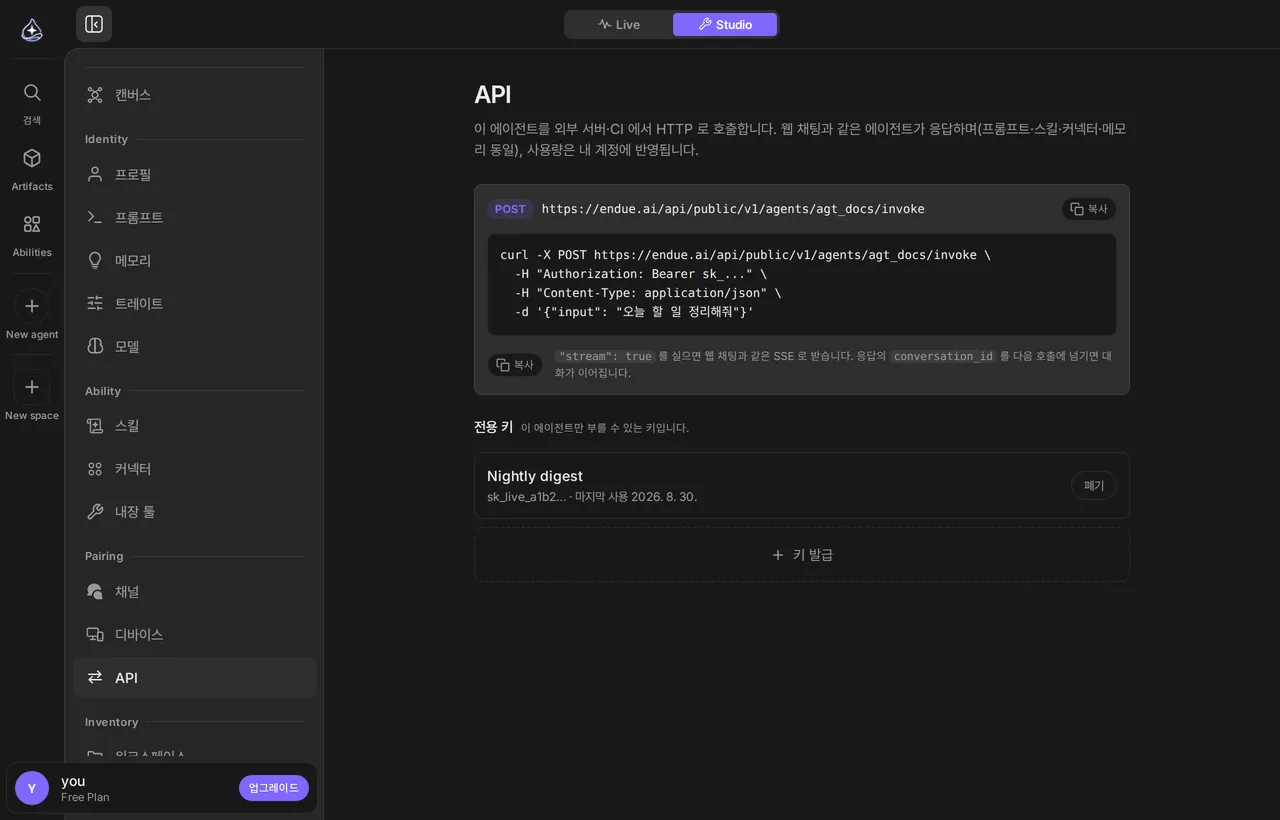Click the POST method badge
This screenshot has width=1280, height=820.
click(x=510, y=209)
